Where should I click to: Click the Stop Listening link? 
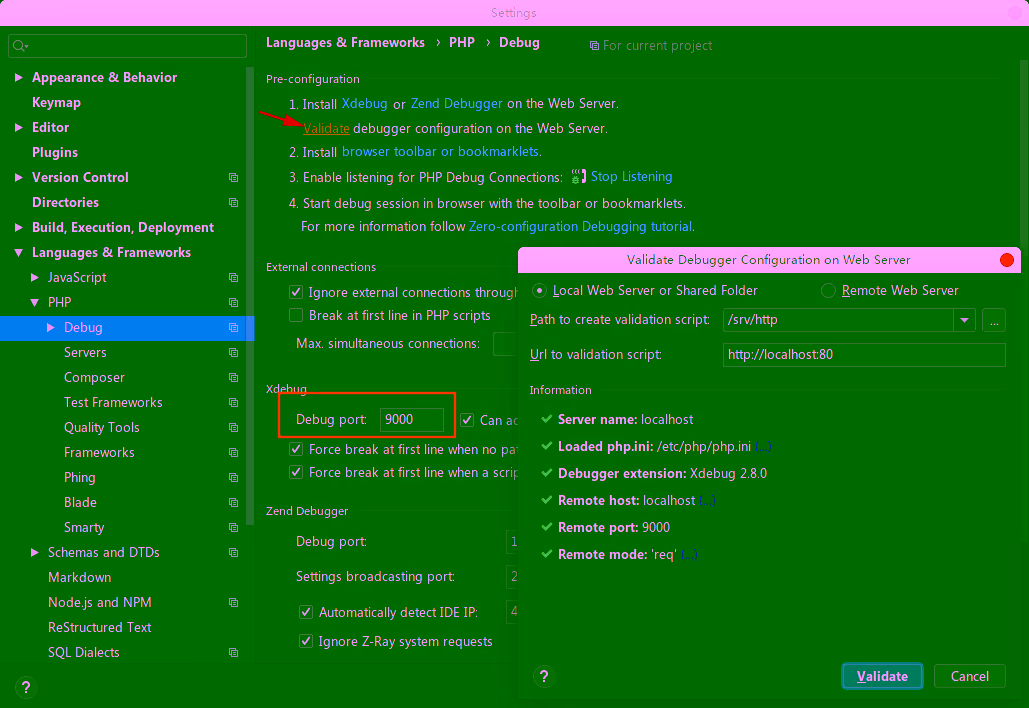click(631, 177)
